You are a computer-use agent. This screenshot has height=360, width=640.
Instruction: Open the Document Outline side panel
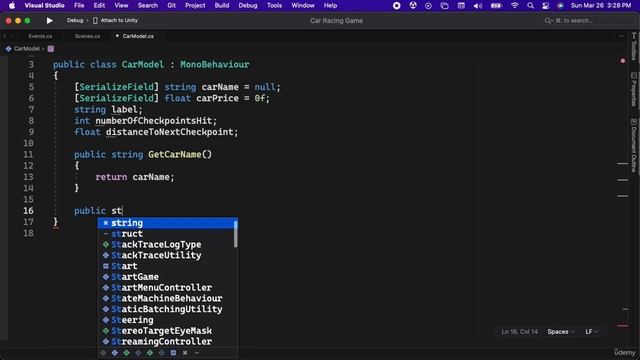click(634, 145)
